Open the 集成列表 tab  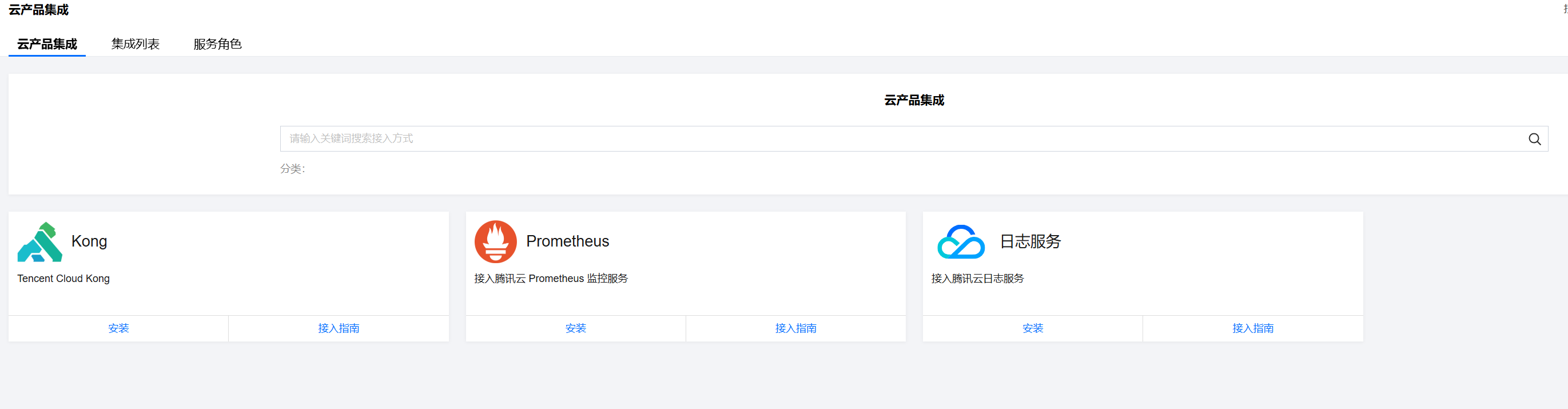pyautogui.click(x=135, y=44)
